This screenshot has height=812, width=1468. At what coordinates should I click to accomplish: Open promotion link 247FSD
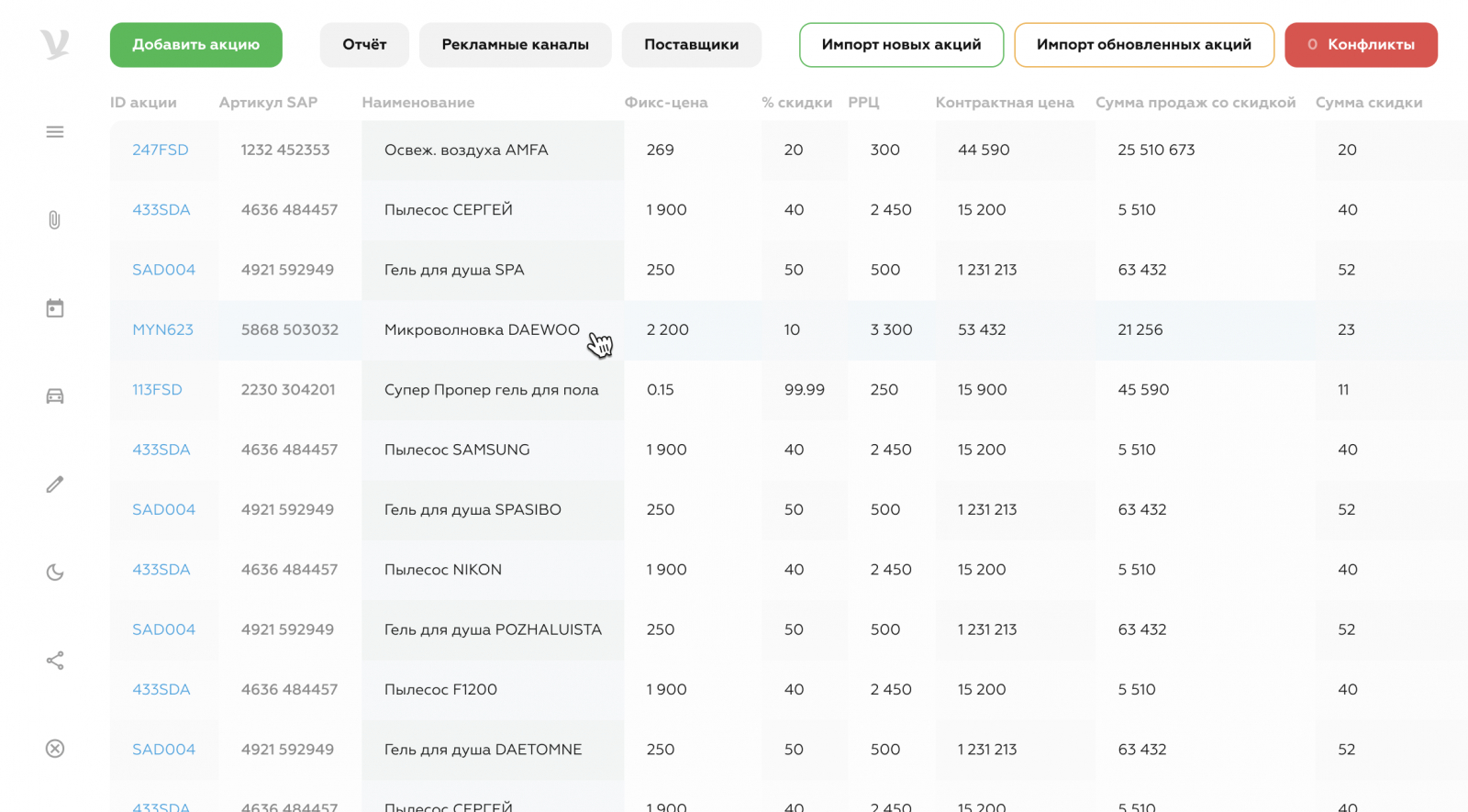coord(161,150)
